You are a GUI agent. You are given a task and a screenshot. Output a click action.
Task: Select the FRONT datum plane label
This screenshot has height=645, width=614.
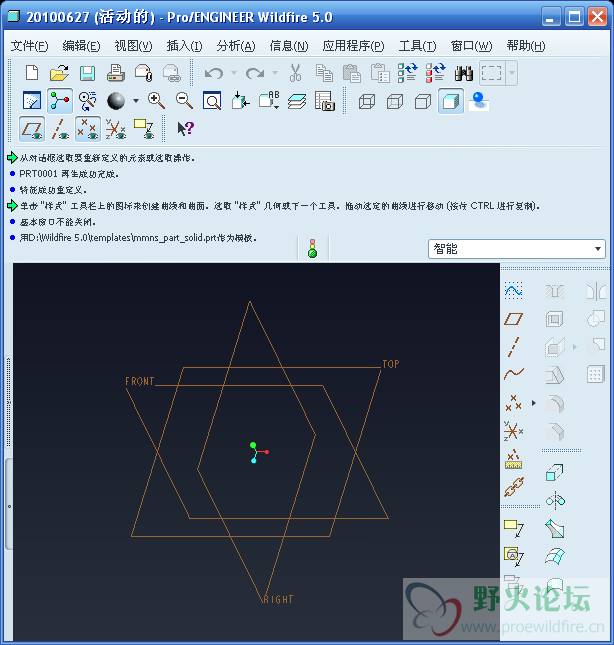140,381
